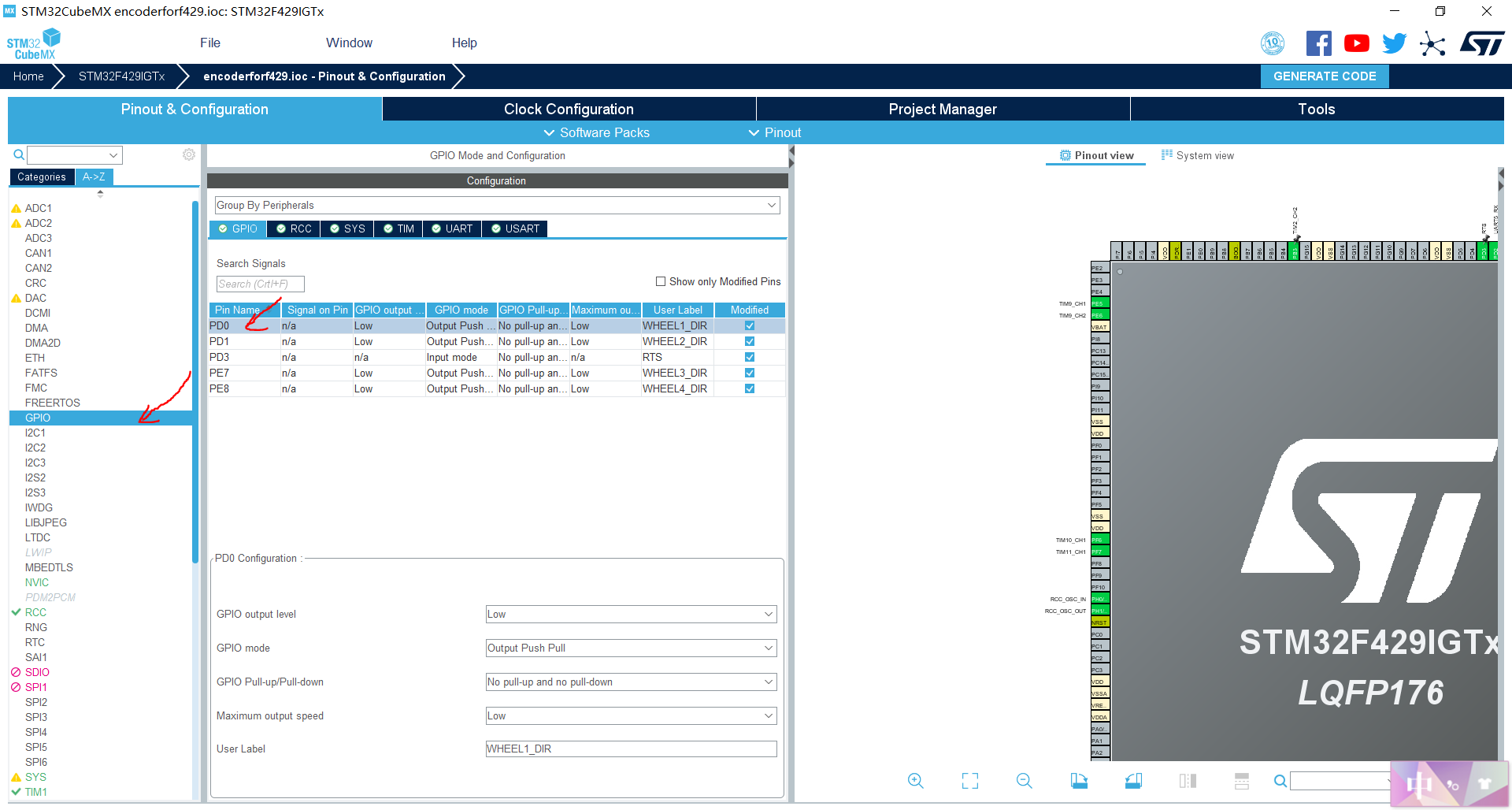Image resolution: width=1512 pixels, height=810 pixels.
Task: Click the ST logo in header
Action: pyautogui.click(x=1482, y=43)
